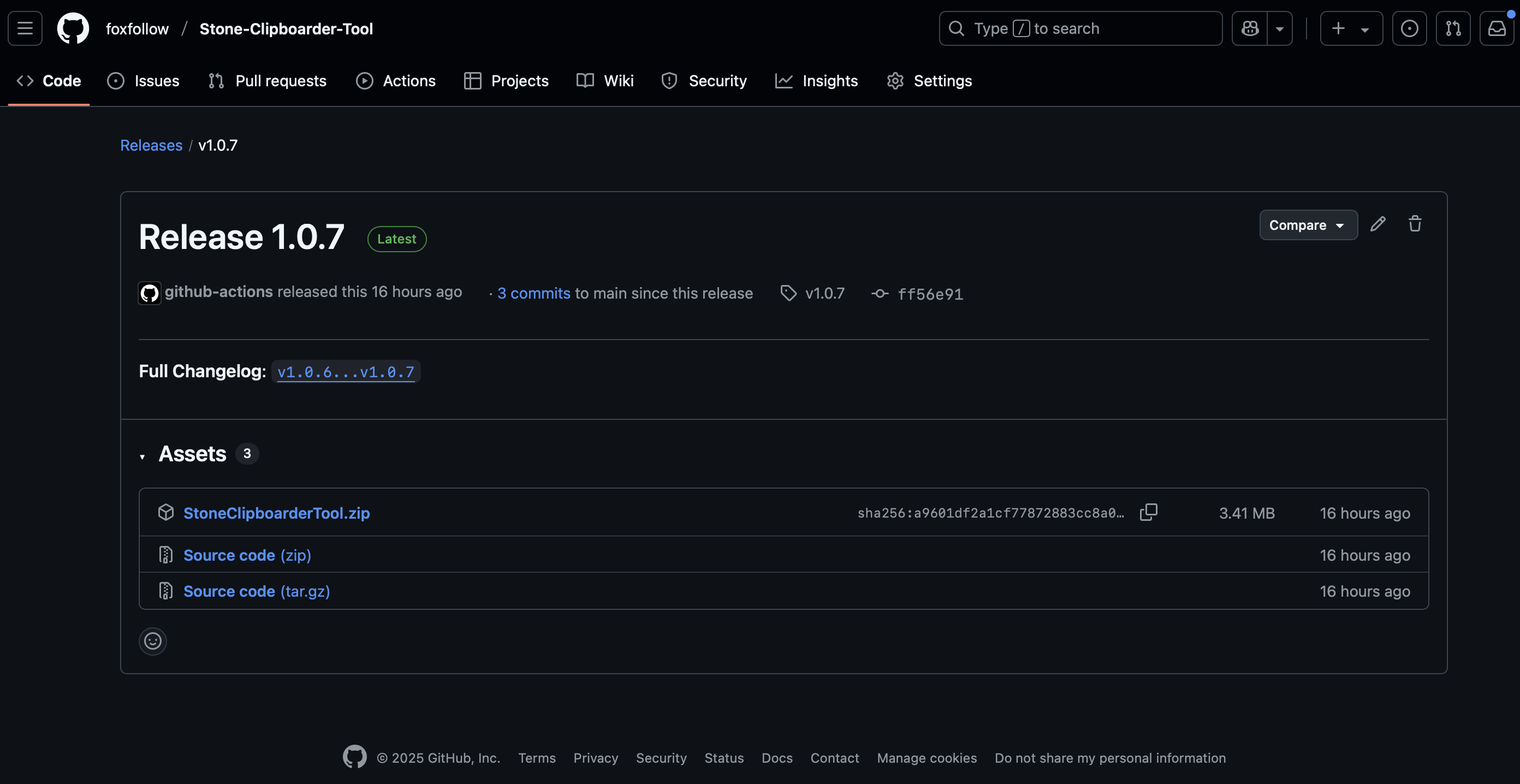View your pull requests header icon
Viewport: 1520px width, 784px height.
coord(1453,28)
